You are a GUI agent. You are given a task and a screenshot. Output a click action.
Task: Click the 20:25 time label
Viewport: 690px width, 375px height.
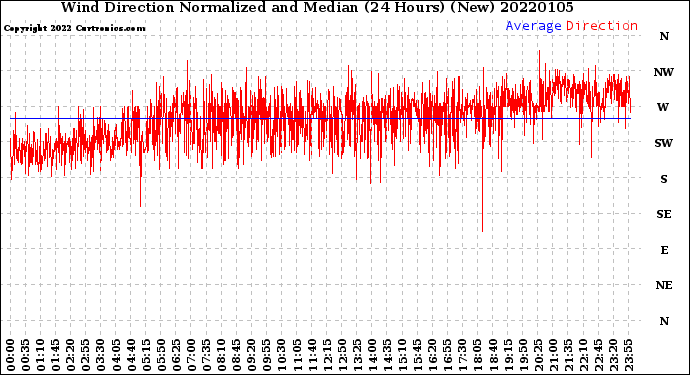pyautogui.click(x=538, y=355)
